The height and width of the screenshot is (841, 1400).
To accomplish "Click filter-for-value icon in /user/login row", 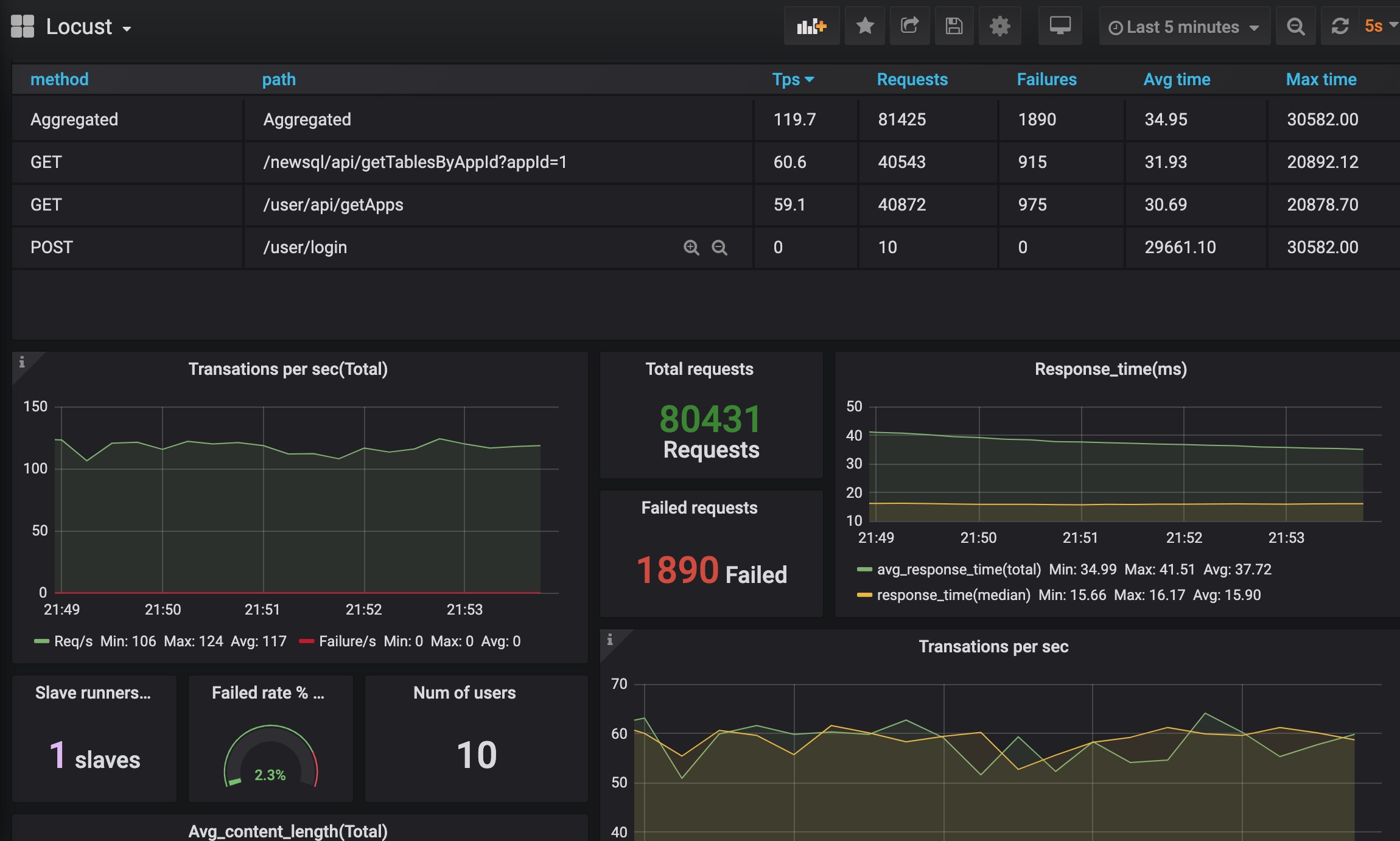I will pos(691,247).
